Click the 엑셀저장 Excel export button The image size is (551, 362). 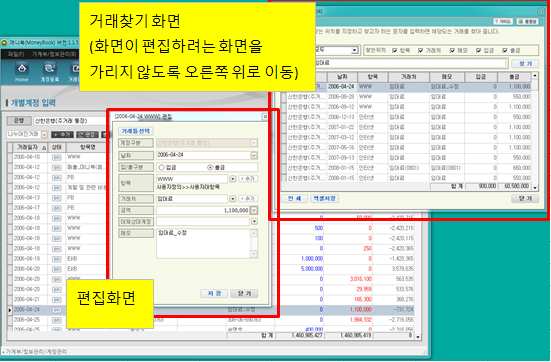[x=324, y=199]
